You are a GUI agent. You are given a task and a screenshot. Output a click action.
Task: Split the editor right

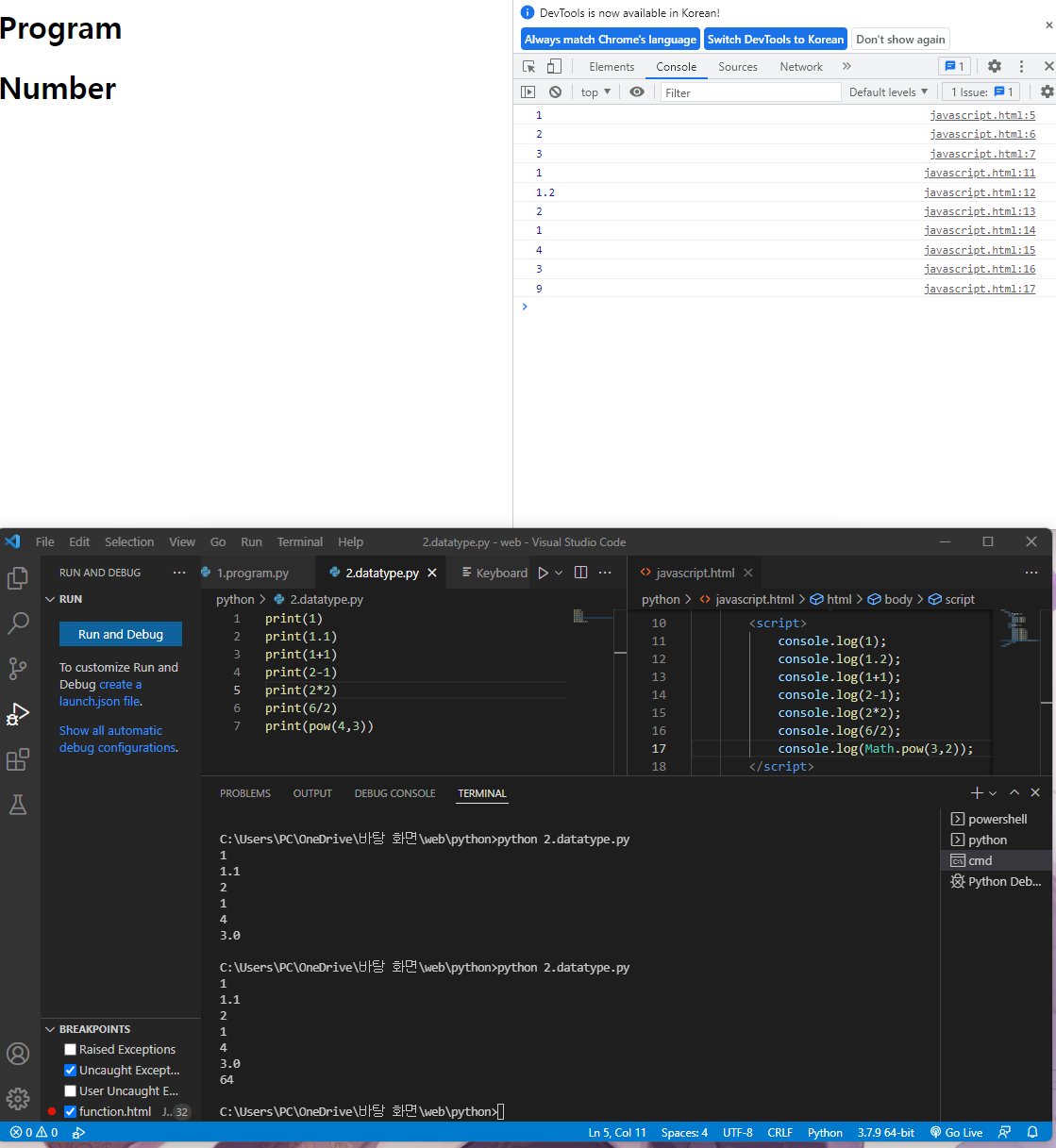[x=581, y=573]
